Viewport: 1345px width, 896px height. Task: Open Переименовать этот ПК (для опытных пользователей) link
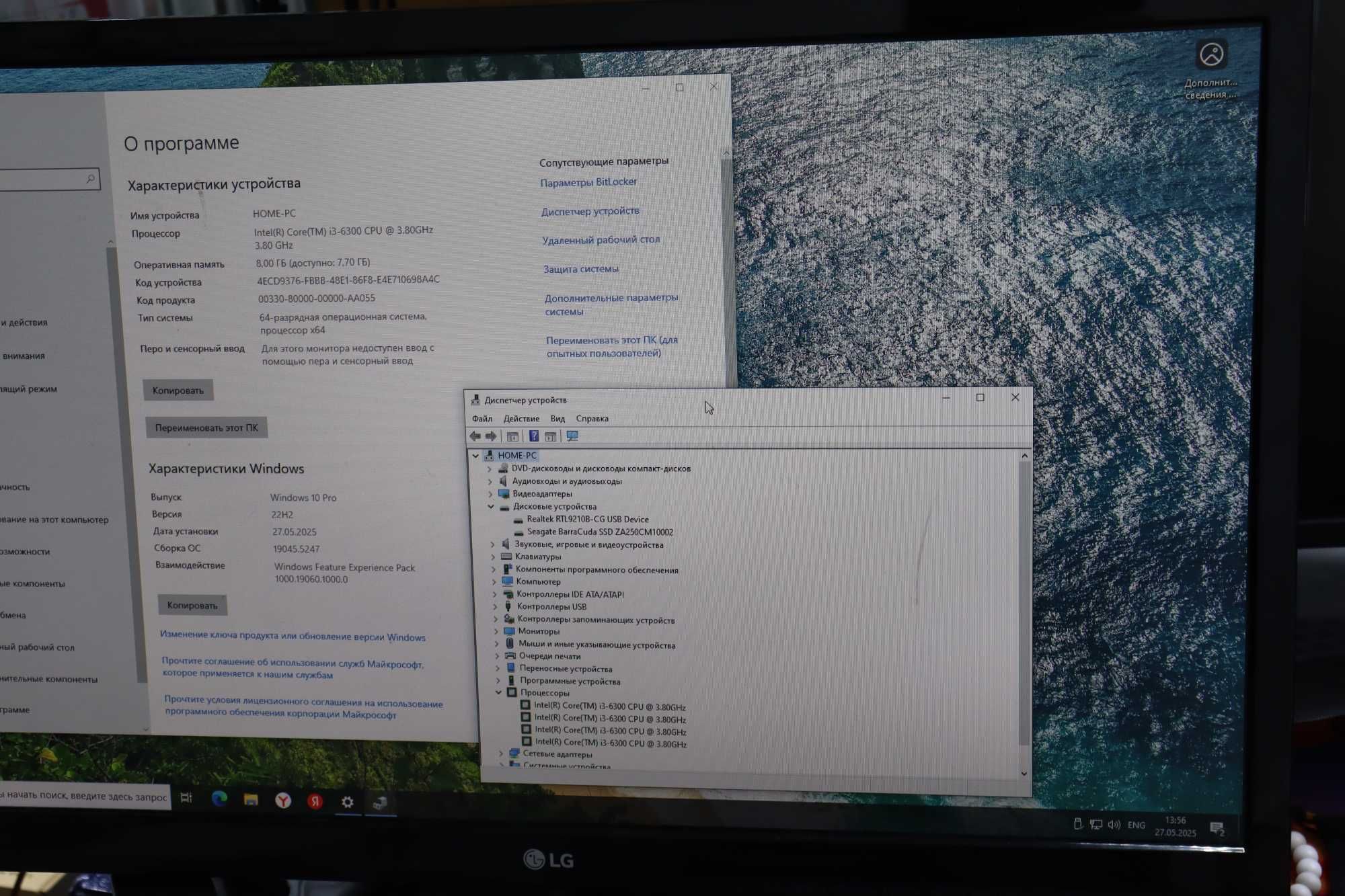612,346
